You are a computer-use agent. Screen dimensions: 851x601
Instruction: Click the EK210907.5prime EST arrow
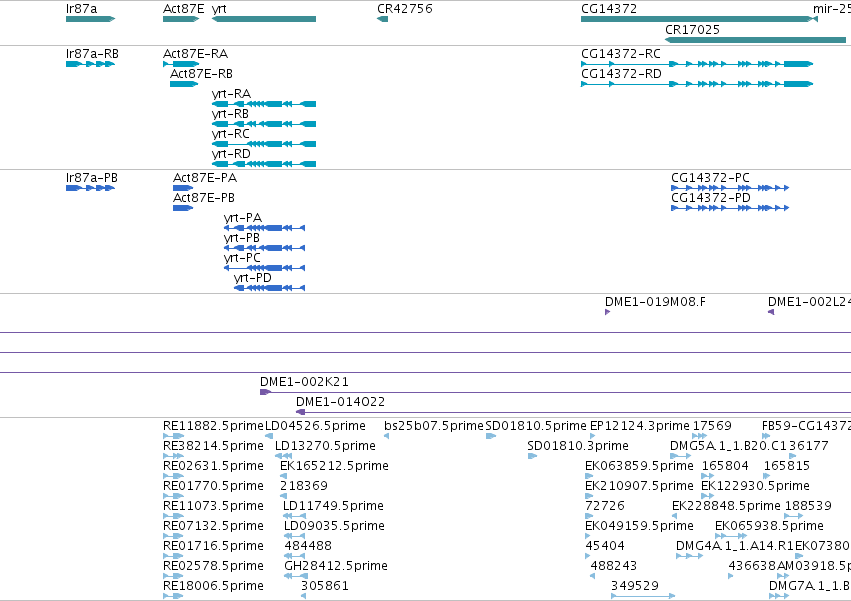pyautogui.click(x=589, y=496)
